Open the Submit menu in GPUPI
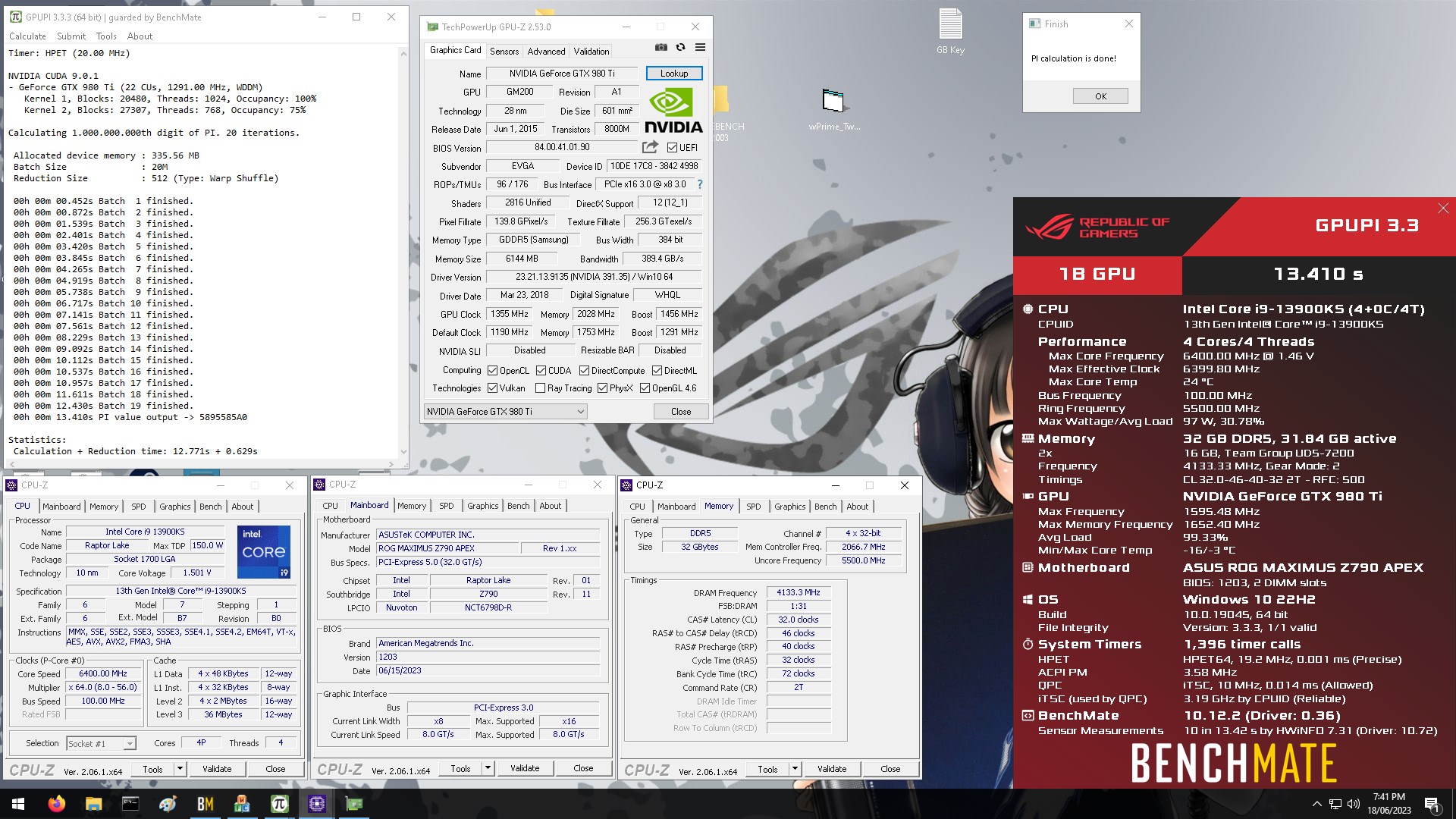The image size is (1456, 819). [71, 36]
